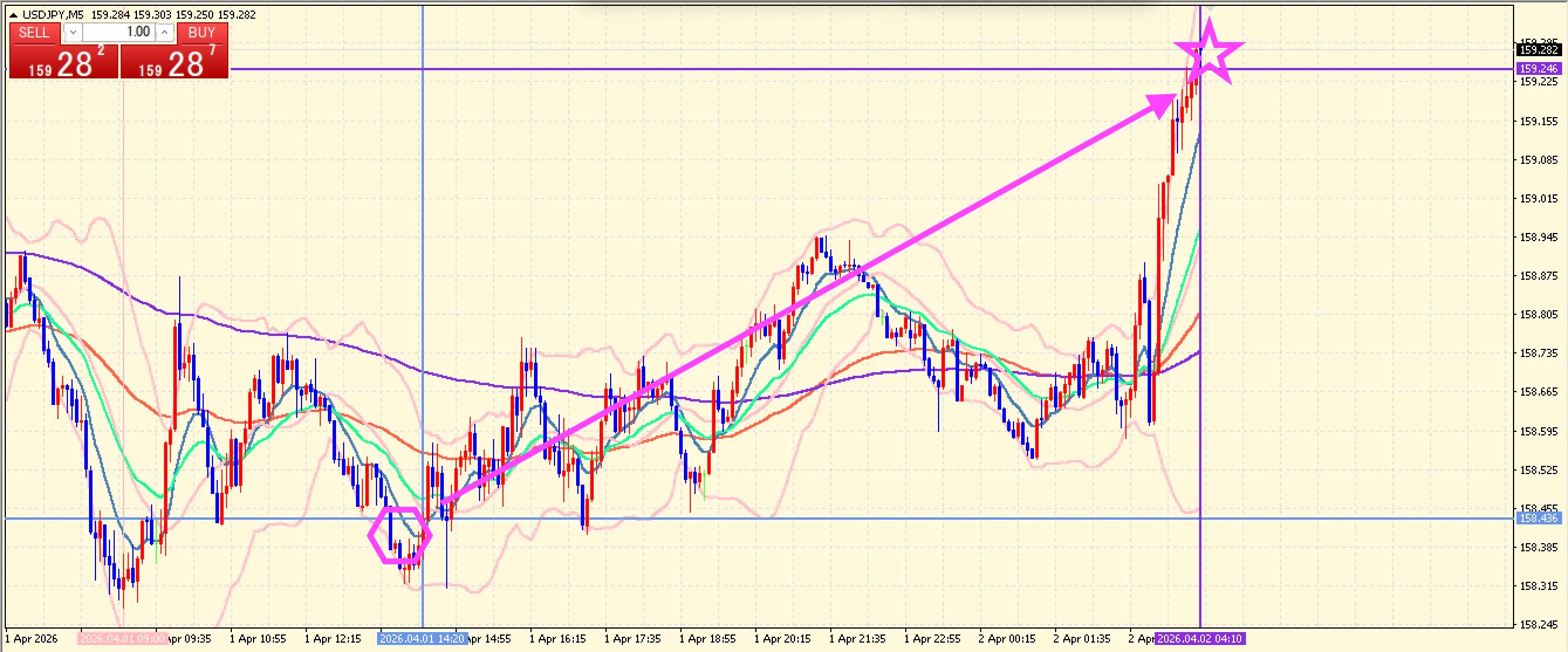The width and height of the screenshot is (1568, 652).
Task: Click the SELL button
Action: click(34, 32)
